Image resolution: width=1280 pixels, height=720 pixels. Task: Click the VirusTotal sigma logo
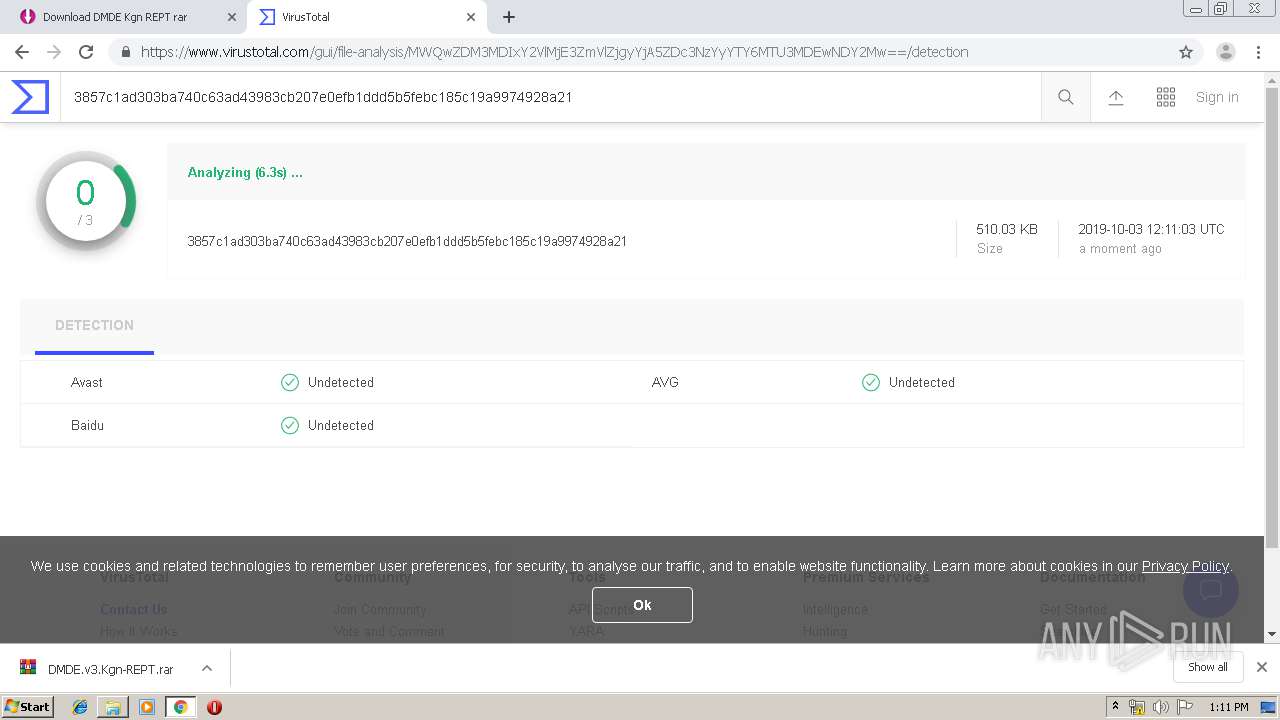pos(30,97)
